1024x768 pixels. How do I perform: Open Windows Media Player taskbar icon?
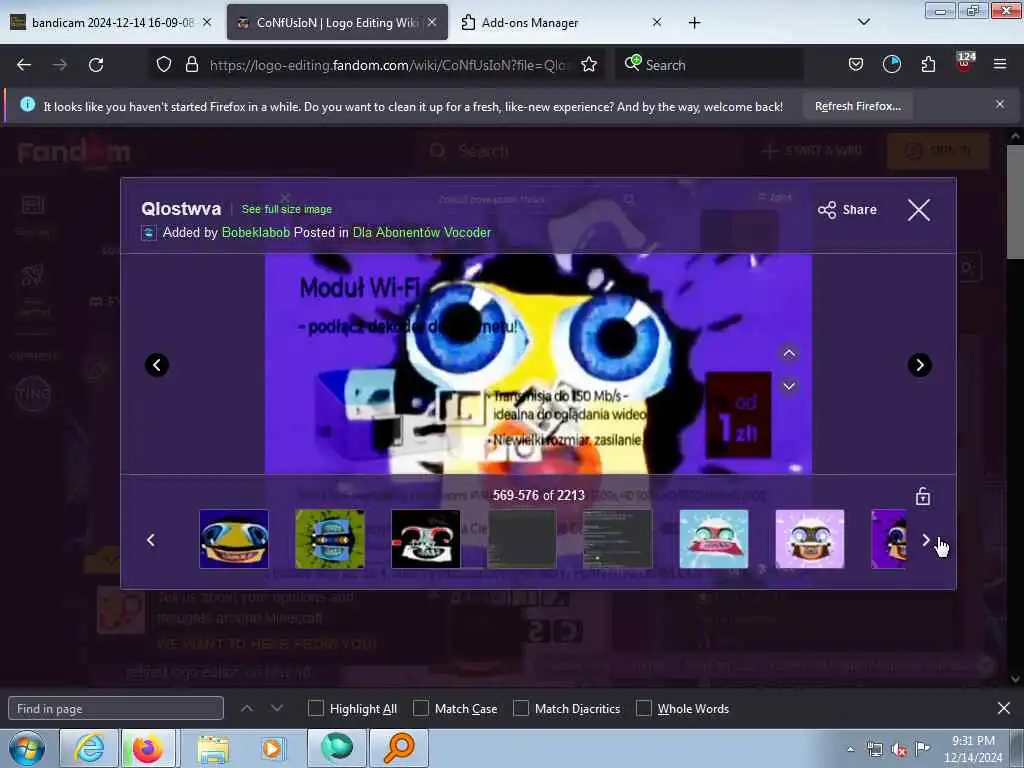point(272,749)
